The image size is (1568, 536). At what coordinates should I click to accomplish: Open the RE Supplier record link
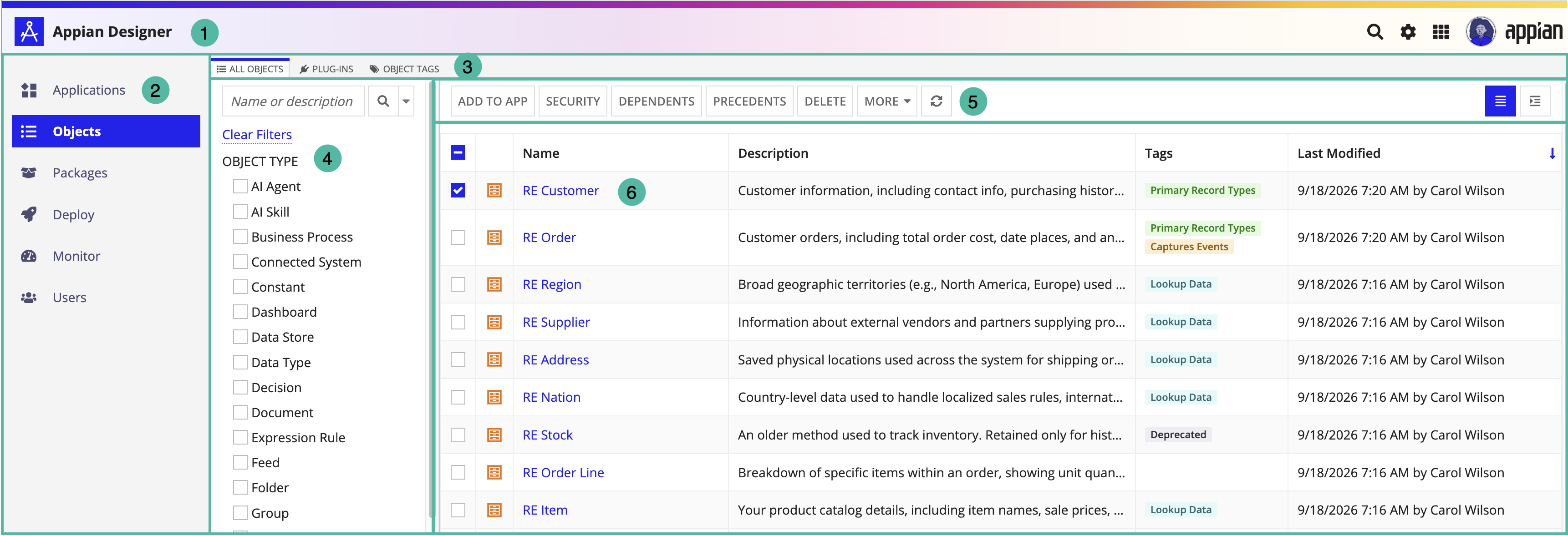click(x=556, y=322)
